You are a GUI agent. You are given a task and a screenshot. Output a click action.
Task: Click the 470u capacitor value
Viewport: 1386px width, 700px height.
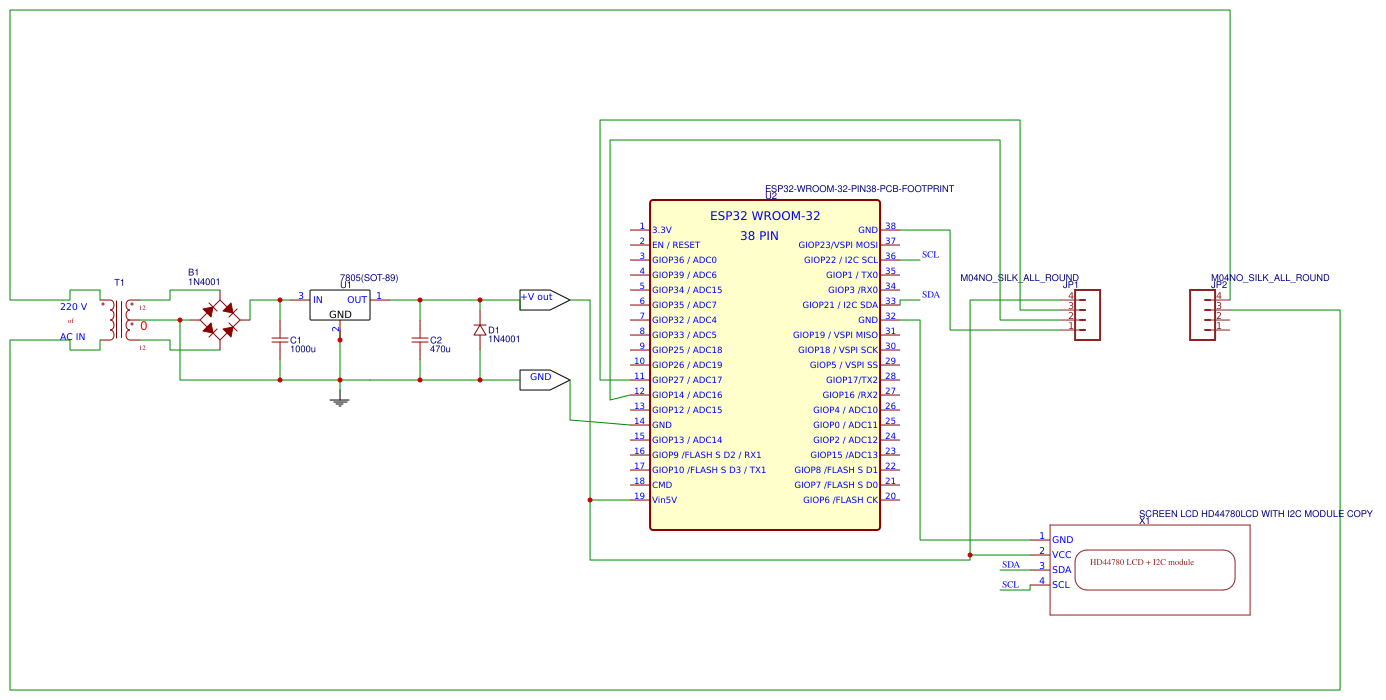(x=440, y=349)
